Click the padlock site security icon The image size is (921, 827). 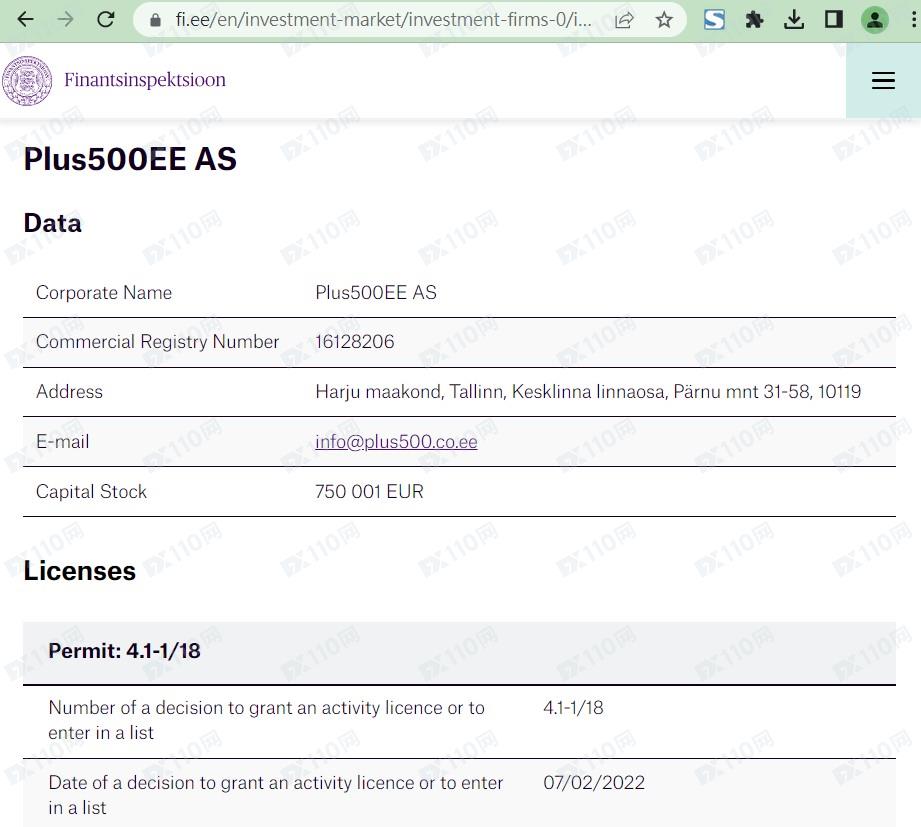155,21
